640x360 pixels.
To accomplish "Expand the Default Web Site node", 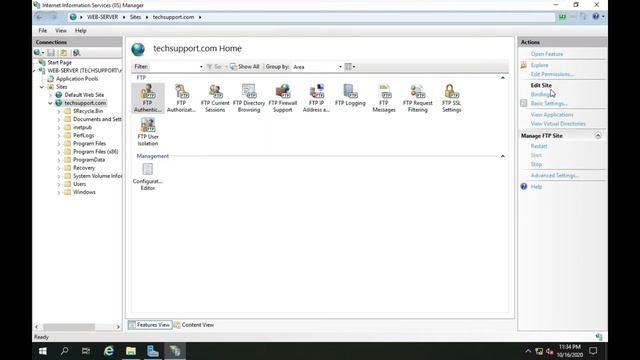I will (x=51, y=95).
